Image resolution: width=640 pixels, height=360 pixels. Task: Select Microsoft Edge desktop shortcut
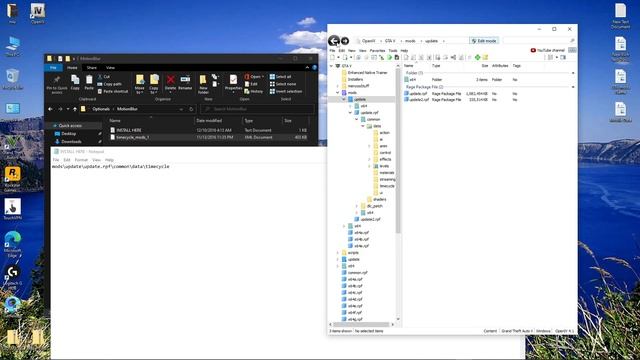(x=12, y=244)
